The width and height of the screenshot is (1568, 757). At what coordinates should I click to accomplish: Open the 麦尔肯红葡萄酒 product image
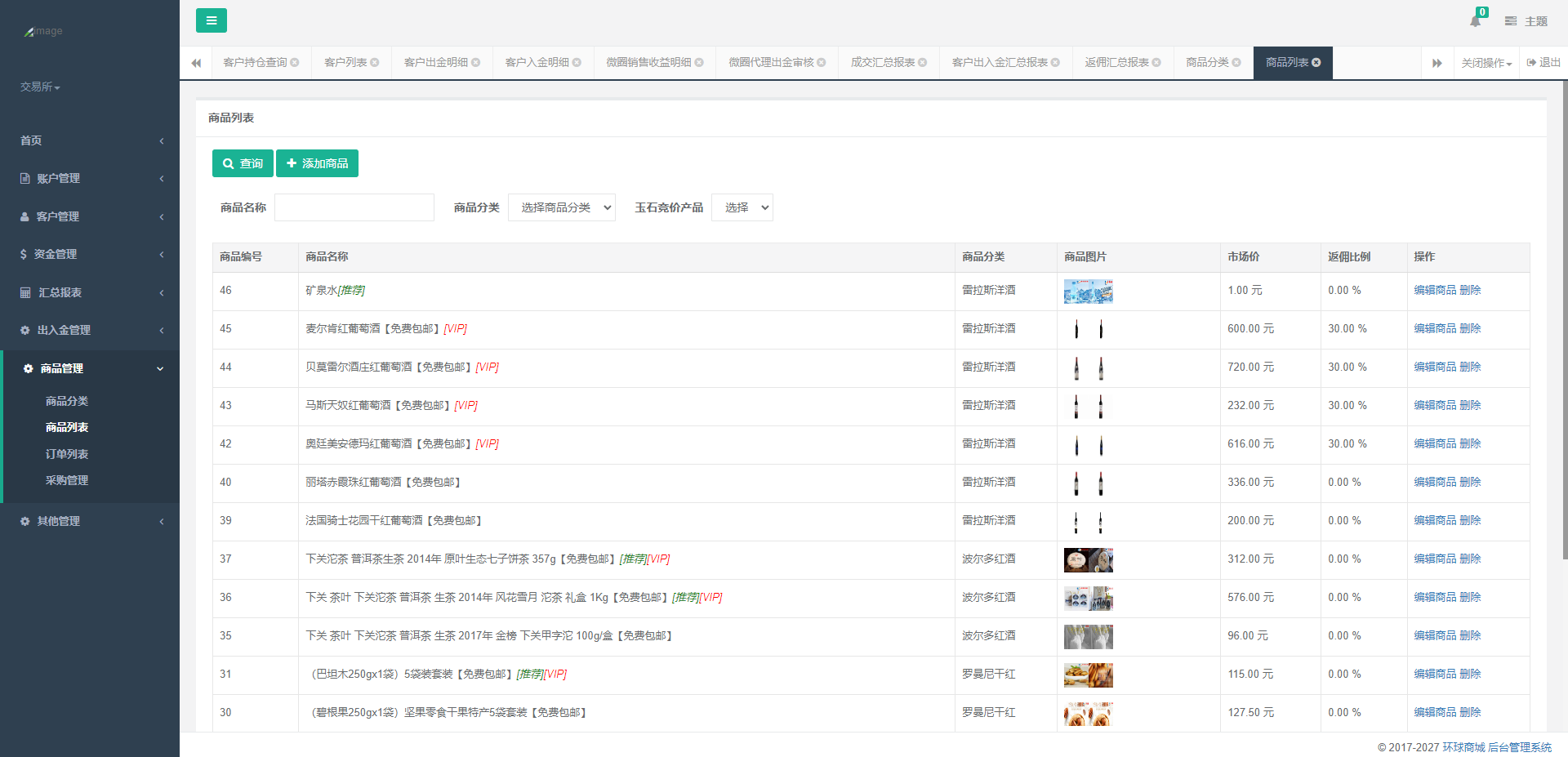[1089, 330]
